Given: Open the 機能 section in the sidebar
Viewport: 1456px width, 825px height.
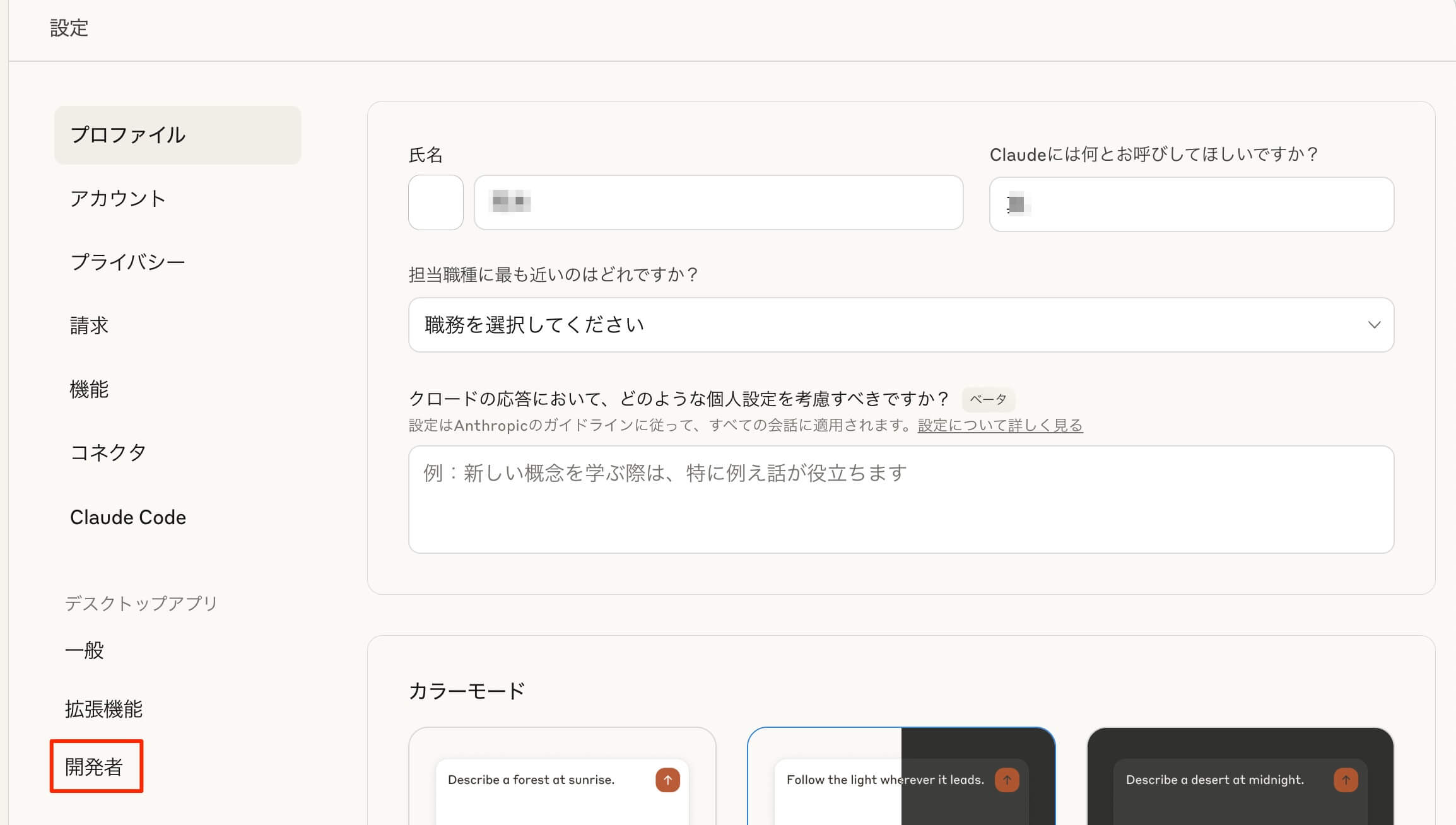Looking at the screenshot, I should [x=90, y=389].
